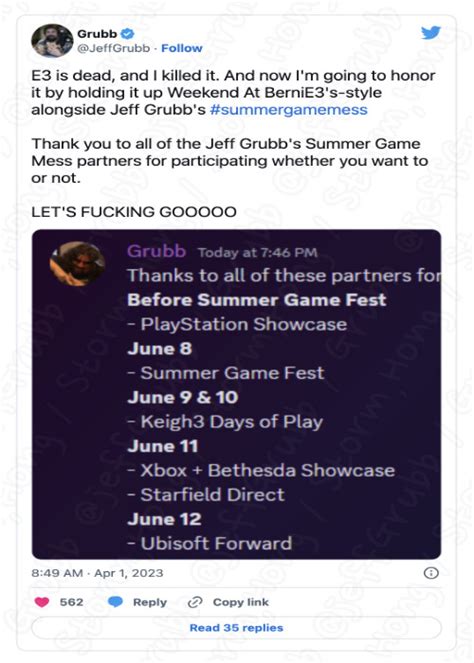
Task: Click the Reply speech bubble icon
Action: pos(115,602)
